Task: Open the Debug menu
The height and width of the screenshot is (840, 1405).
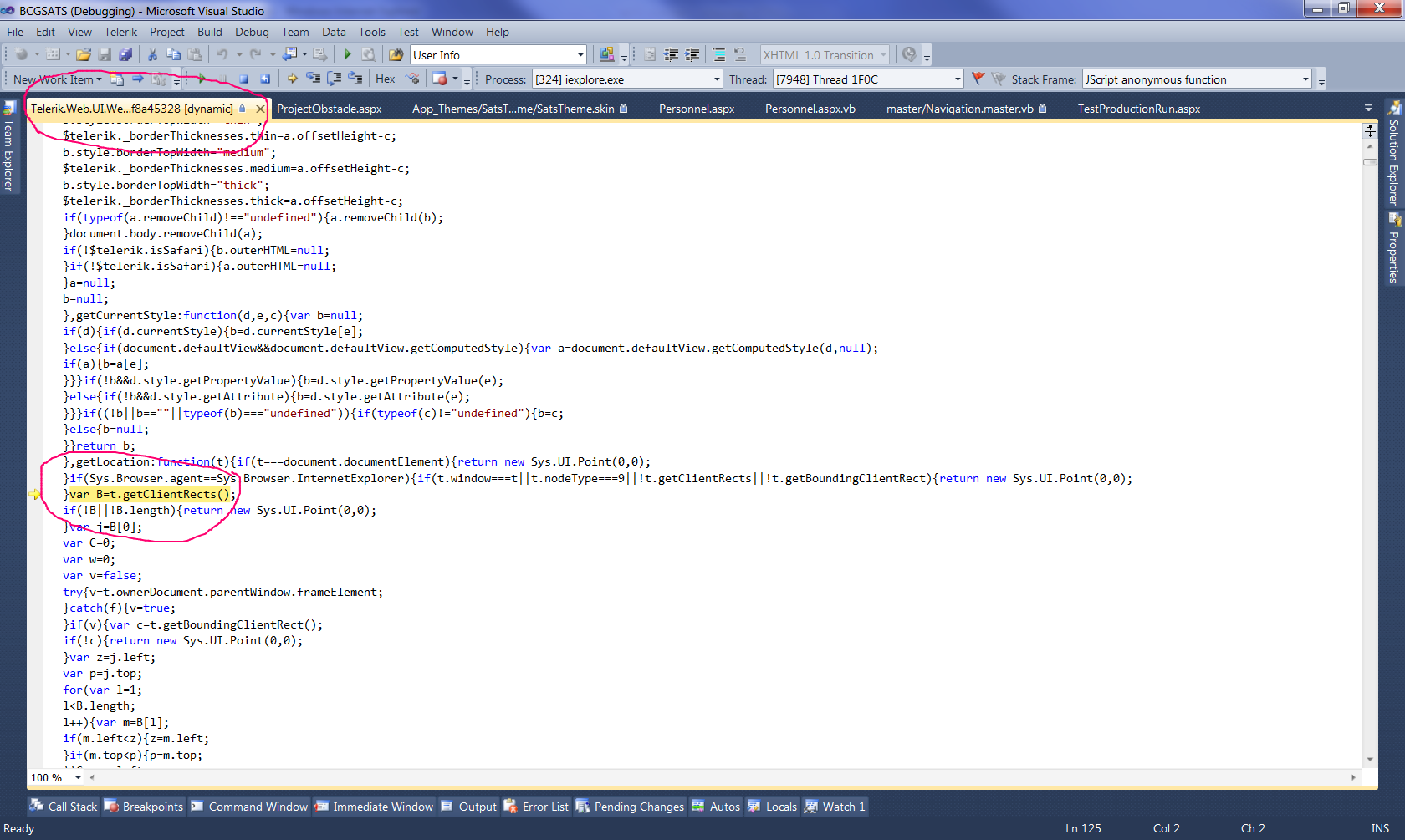Action: pyautogui.click(x=252, y=32)
